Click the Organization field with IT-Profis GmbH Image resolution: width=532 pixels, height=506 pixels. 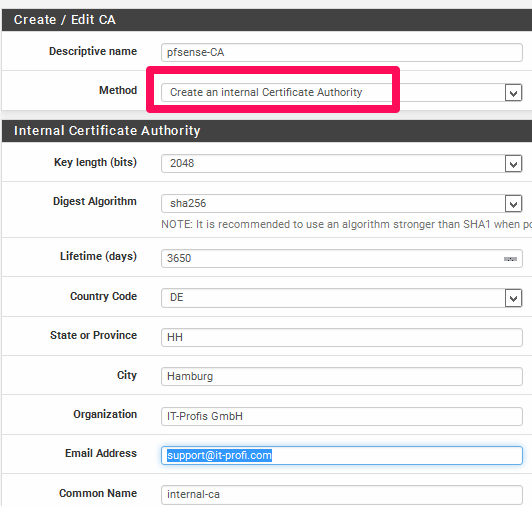[x=342, y=416]
